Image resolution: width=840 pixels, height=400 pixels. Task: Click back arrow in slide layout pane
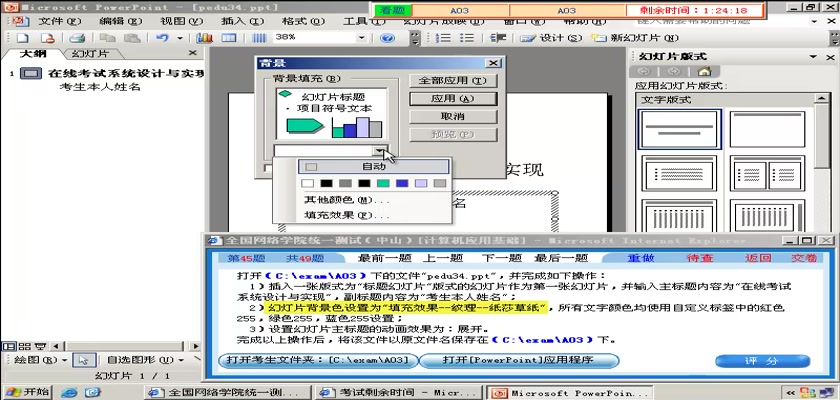coord(643,71)
